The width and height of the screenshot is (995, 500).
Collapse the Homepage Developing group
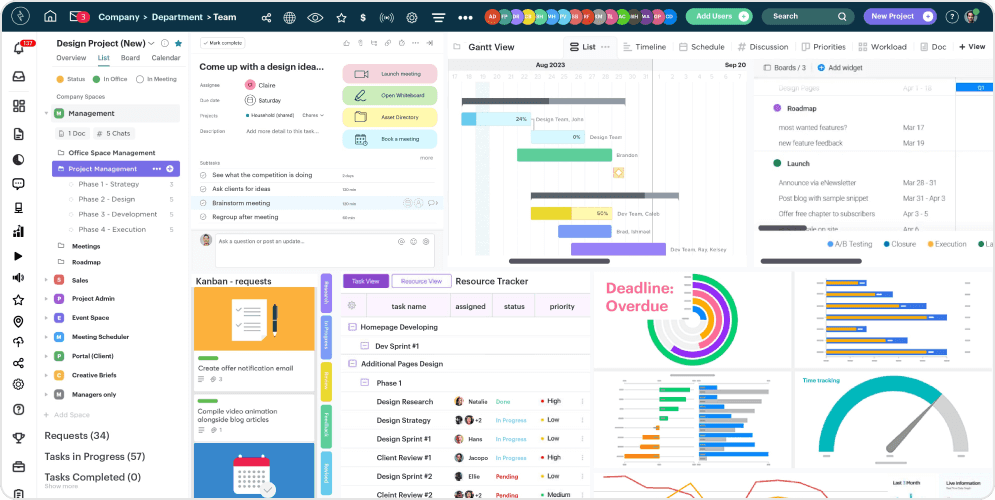(352, 327)
